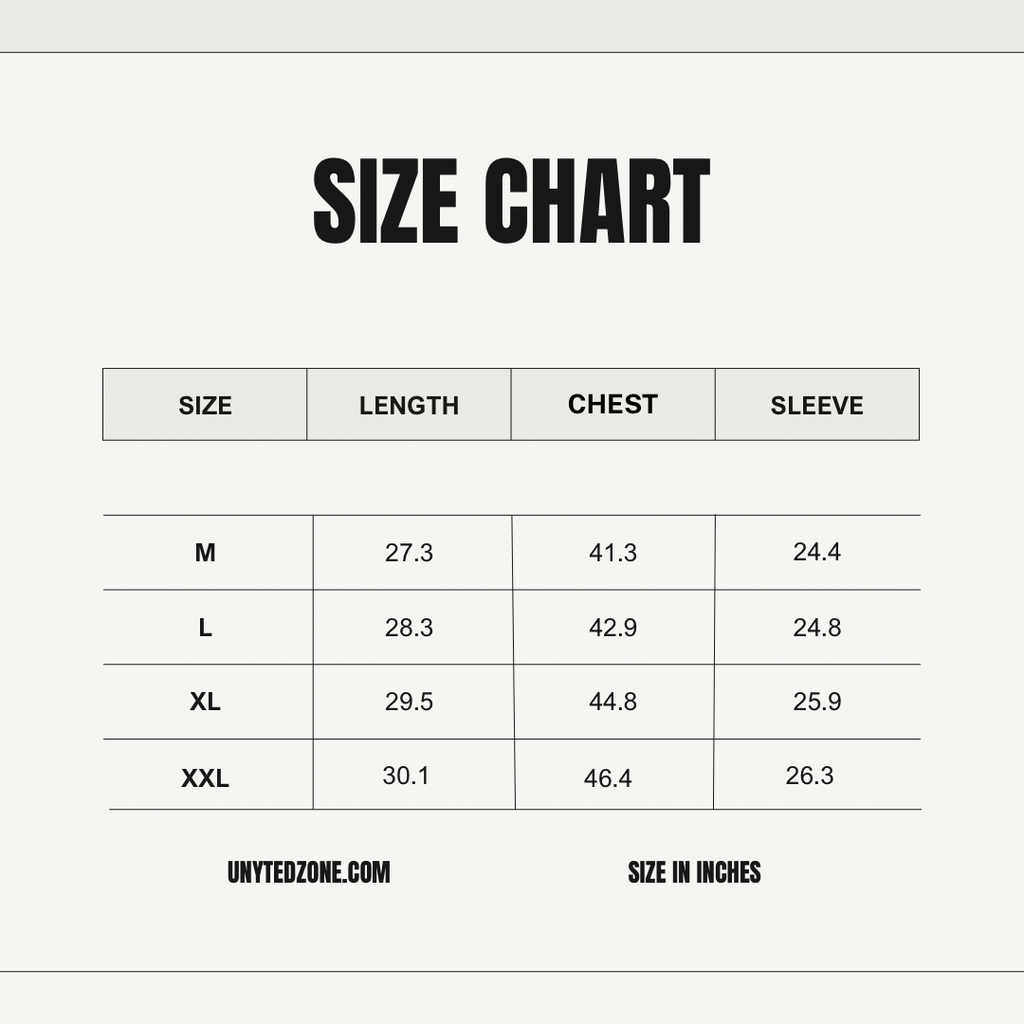Select the SIZE column header
The width and height of the screenshot is (1024, 1024).
[205, 405]
